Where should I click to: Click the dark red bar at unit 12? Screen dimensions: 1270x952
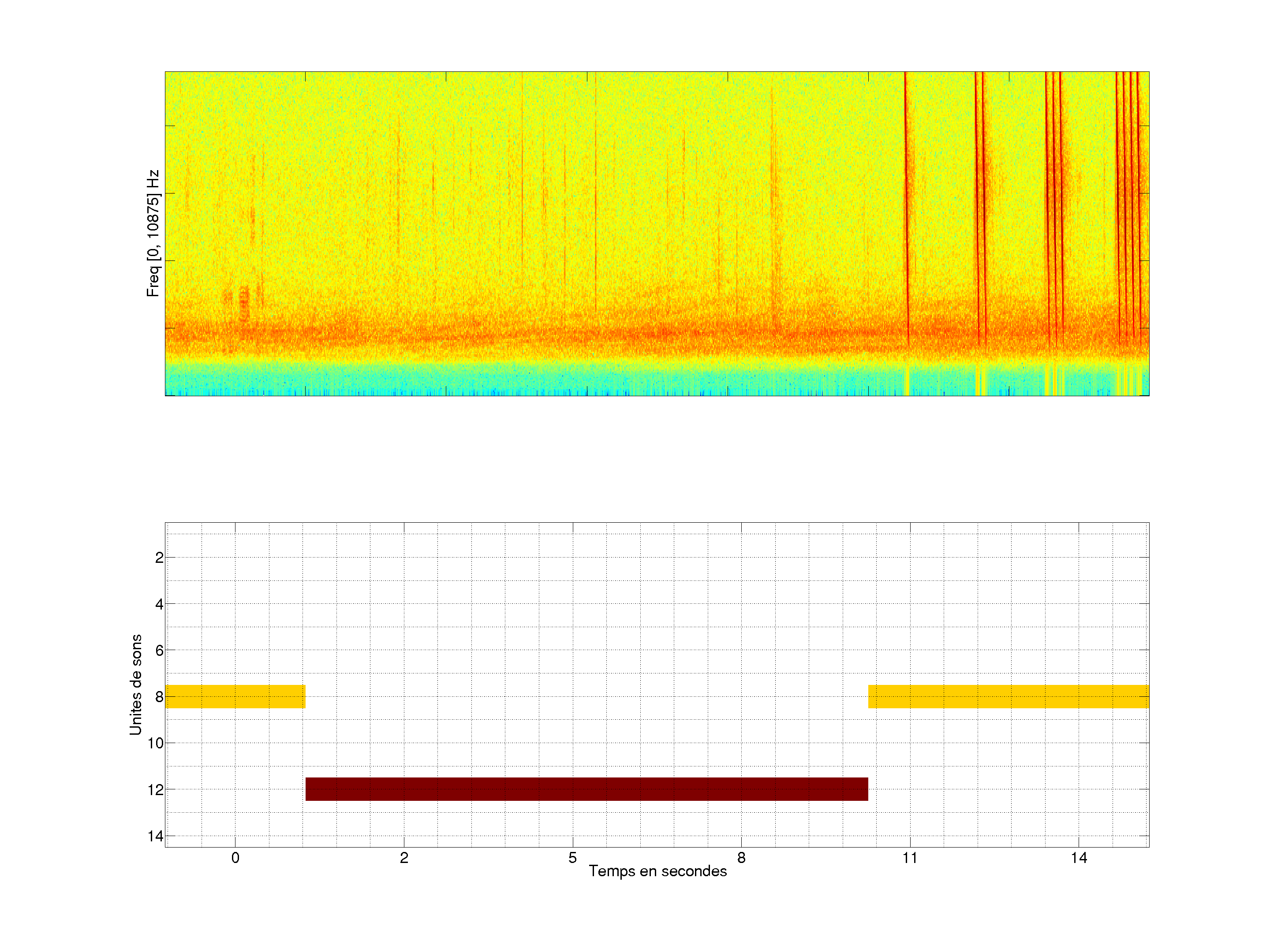pos(586,789)
